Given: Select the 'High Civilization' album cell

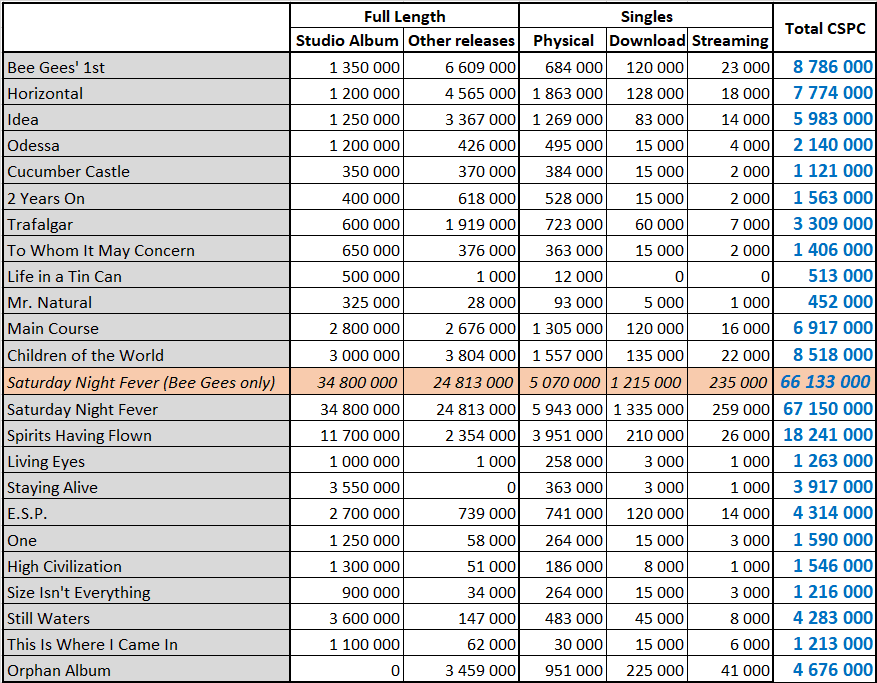Looking at the screenshot, I should (x=147, y=566).
